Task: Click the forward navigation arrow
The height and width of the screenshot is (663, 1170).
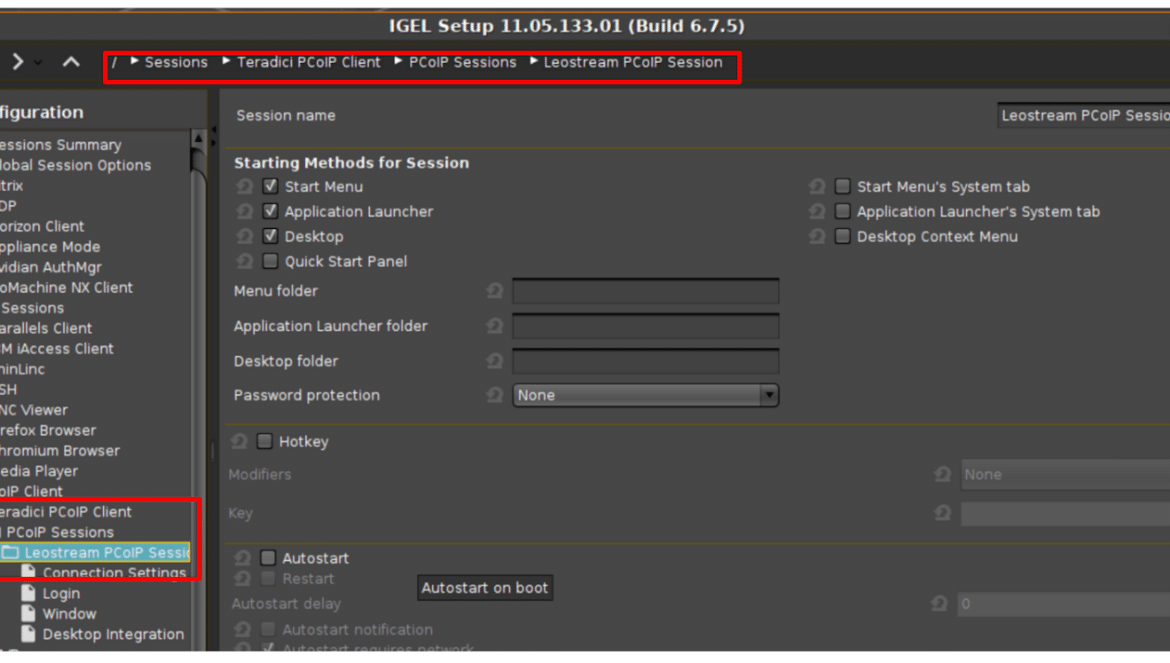Action: tap(18, 62)
